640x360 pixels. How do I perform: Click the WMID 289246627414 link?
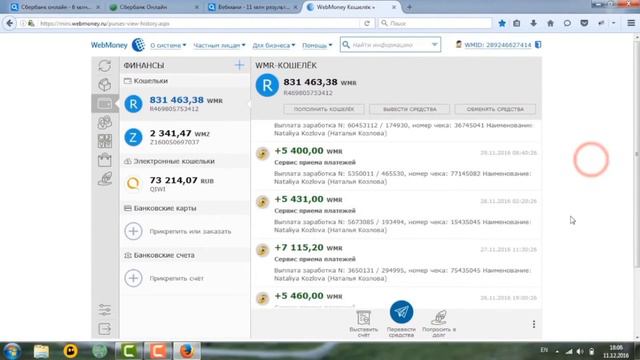(x=498, y=45)
